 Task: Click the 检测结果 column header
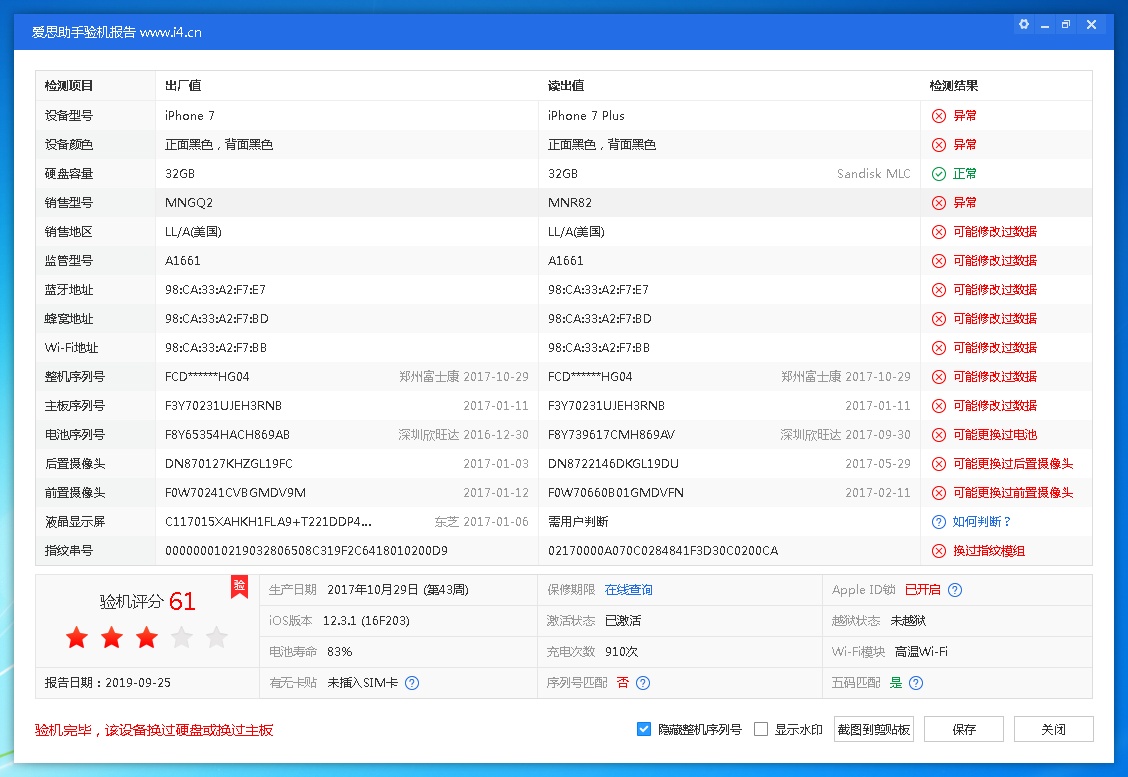954,86
